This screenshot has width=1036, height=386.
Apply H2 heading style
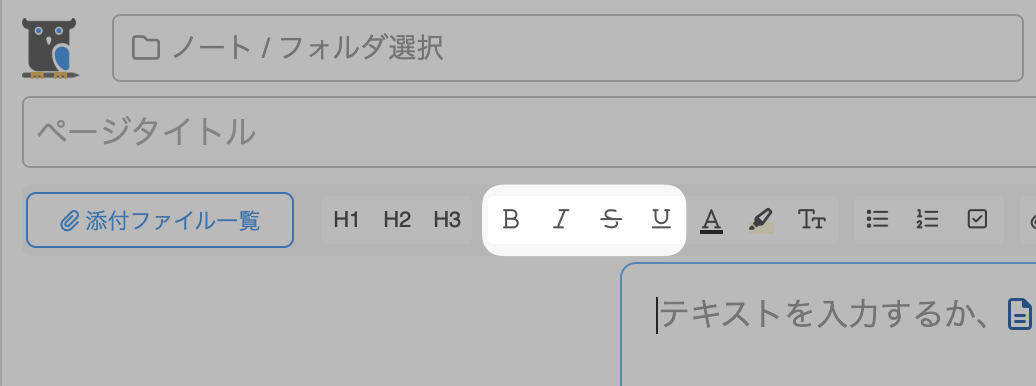click(x=397, y=219)
